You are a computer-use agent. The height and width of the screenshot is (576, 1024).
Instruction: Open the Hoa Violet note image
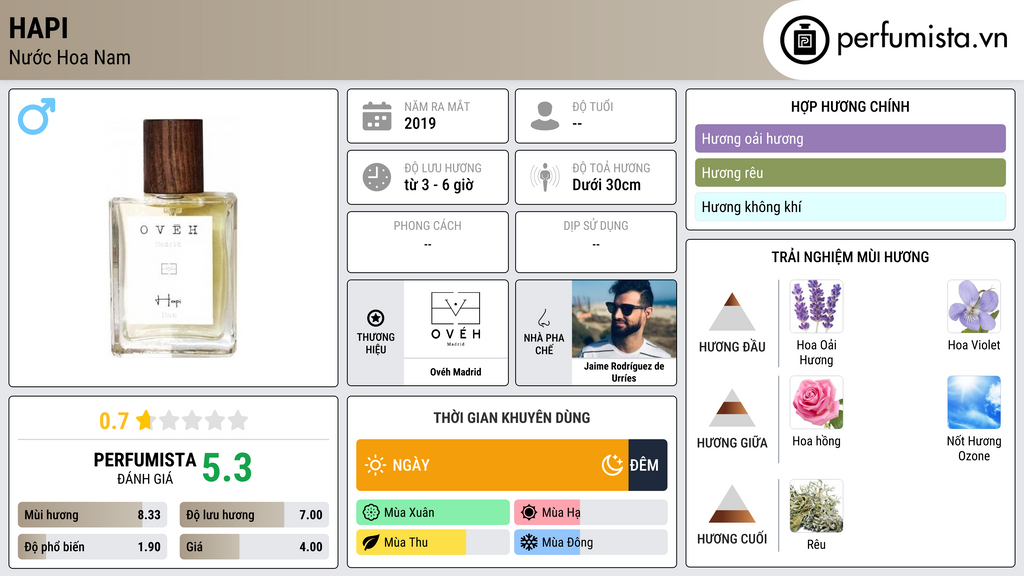pos(974,306)
